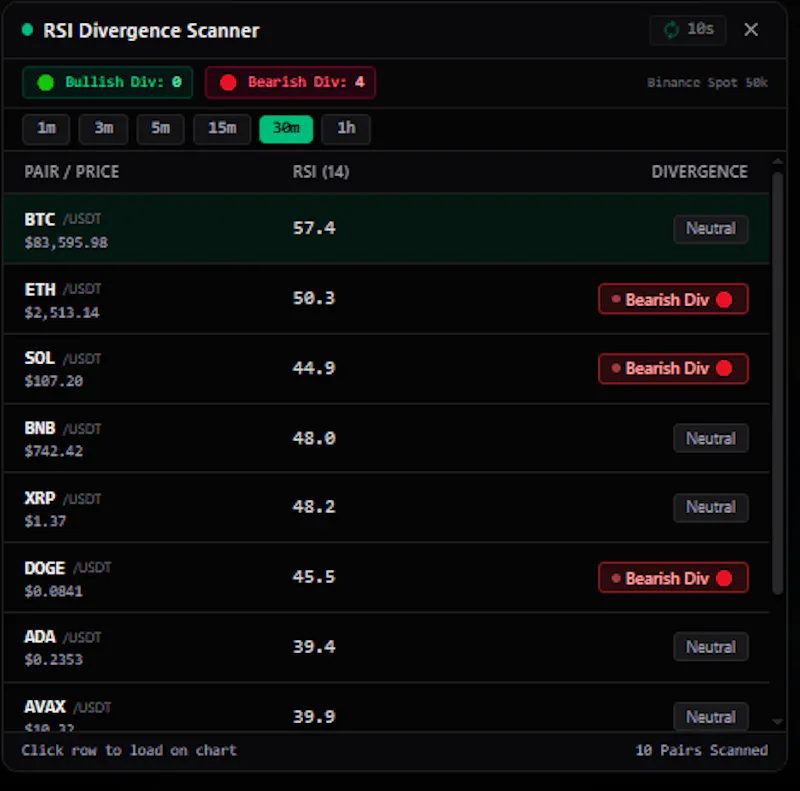Viewport: 800px width, 791px height.
Task: Load DOGE pair on chart
Action: coord(387,578)
